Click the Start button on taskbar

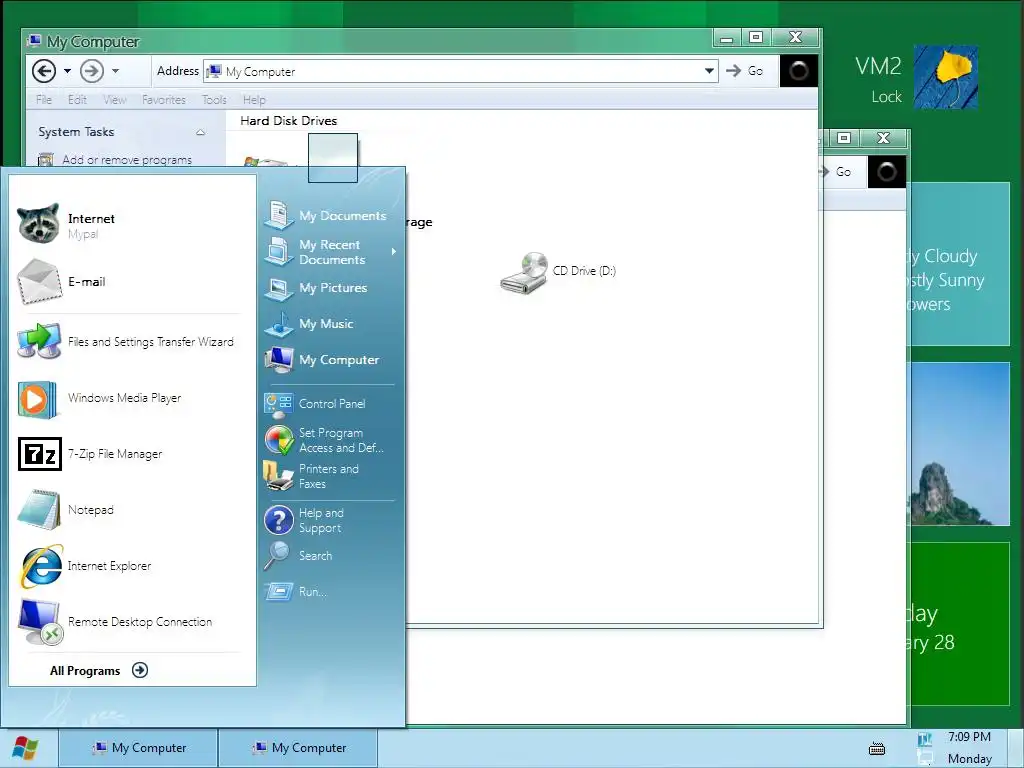tap(25, 748)
